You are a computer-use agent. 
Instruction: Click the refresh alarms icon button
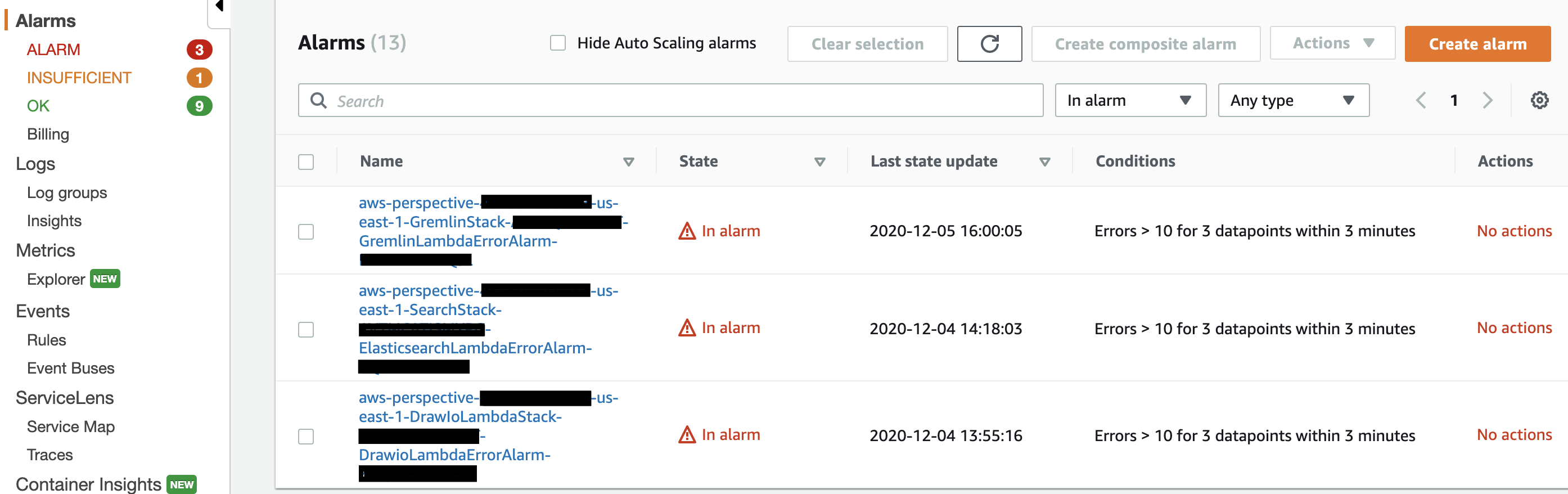tap(989, 44)
